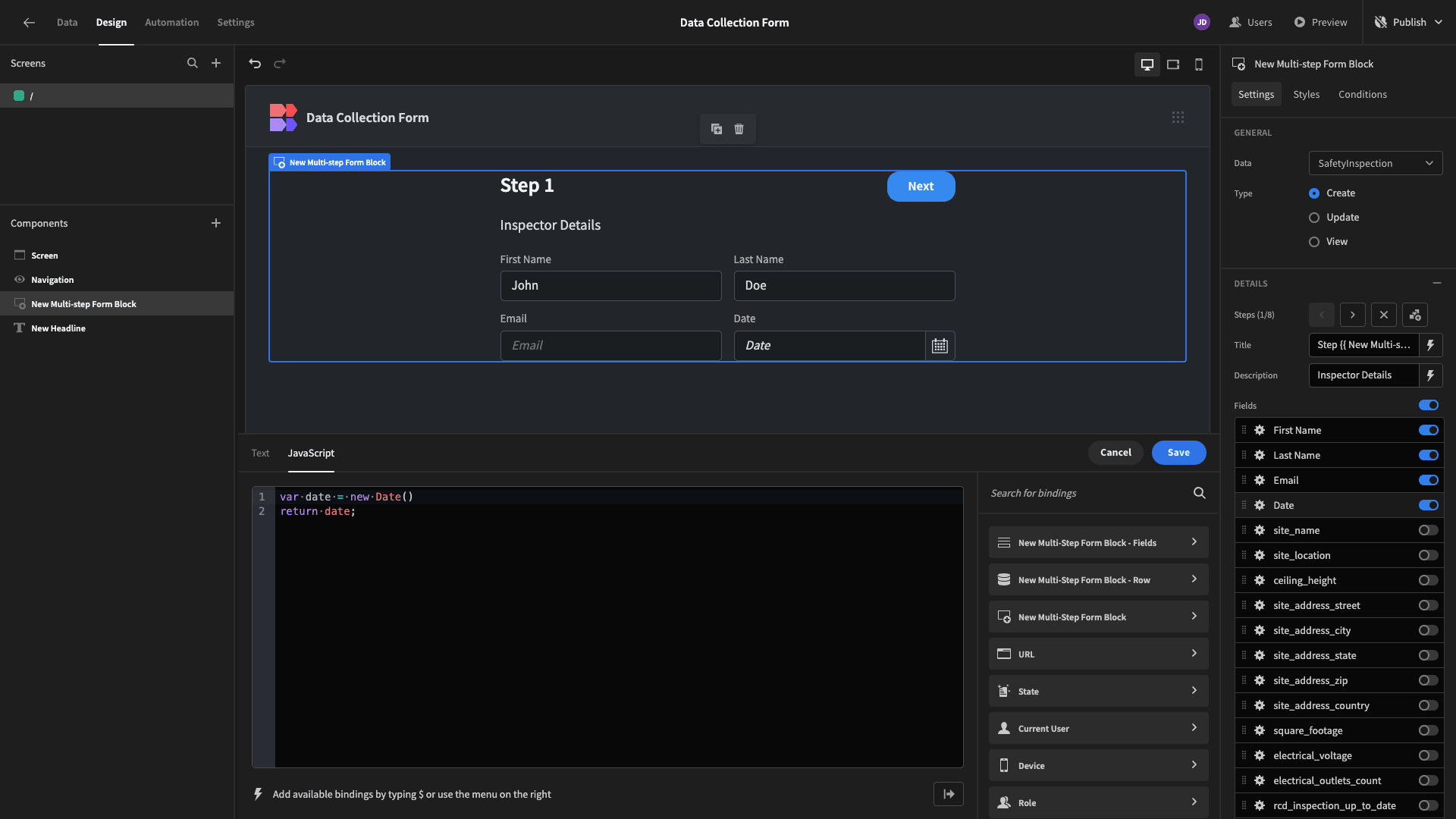Click the search icon in Screens panel

(193, 64)
